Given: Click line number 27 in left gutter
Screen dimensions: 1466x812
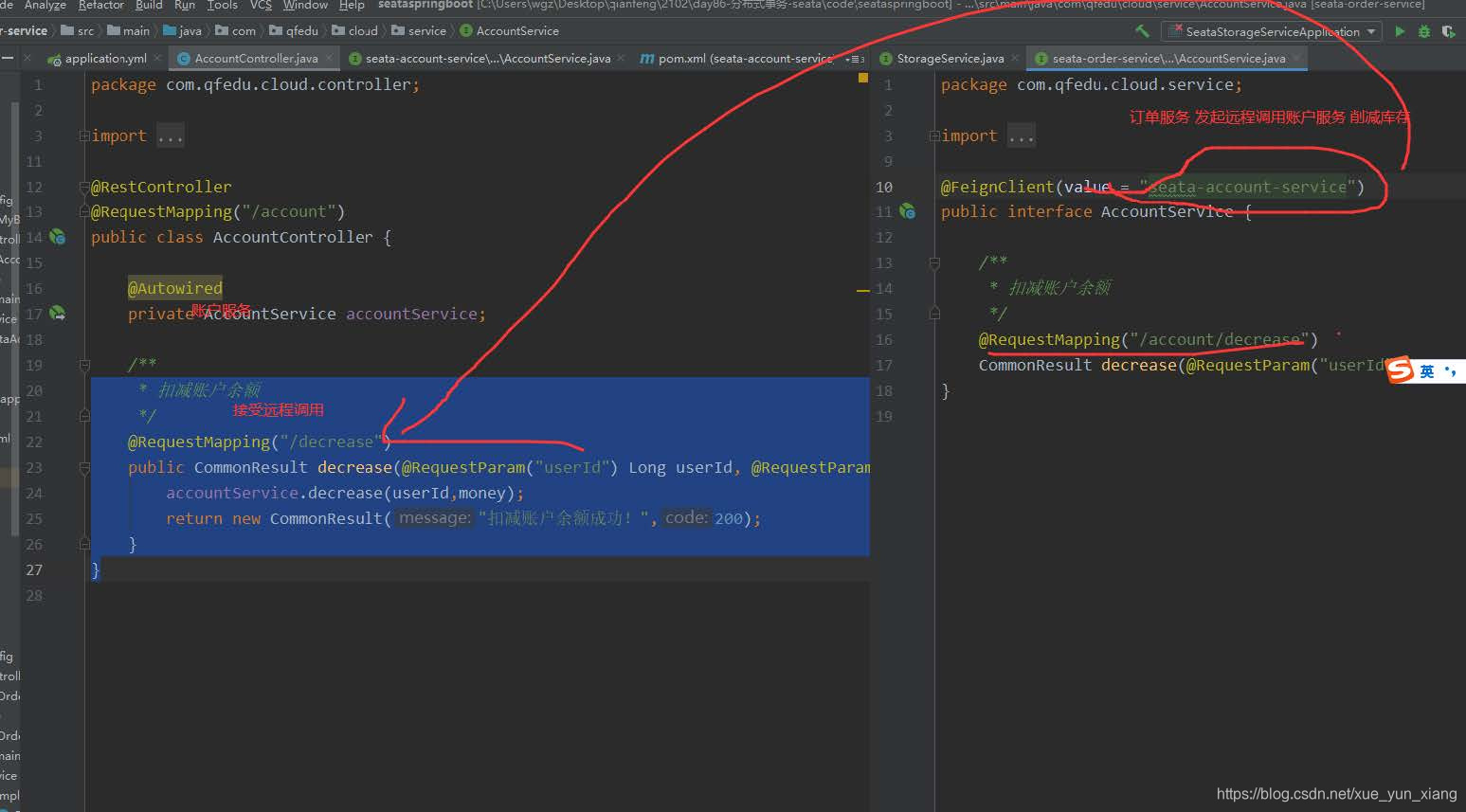Looking at the screenshot, I should (34, 569).
